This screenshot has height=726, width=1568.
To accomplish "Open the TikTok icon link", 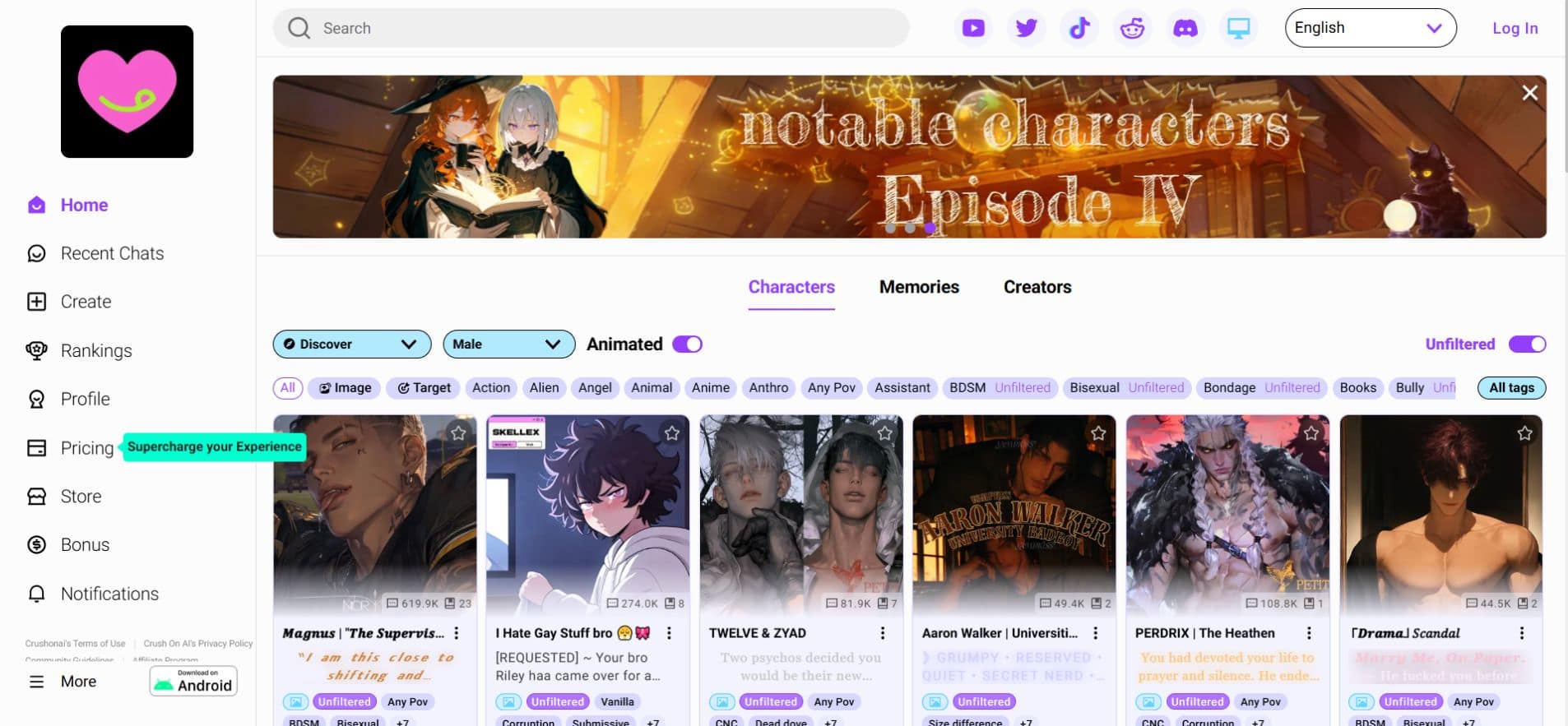I will point(1079,28).
